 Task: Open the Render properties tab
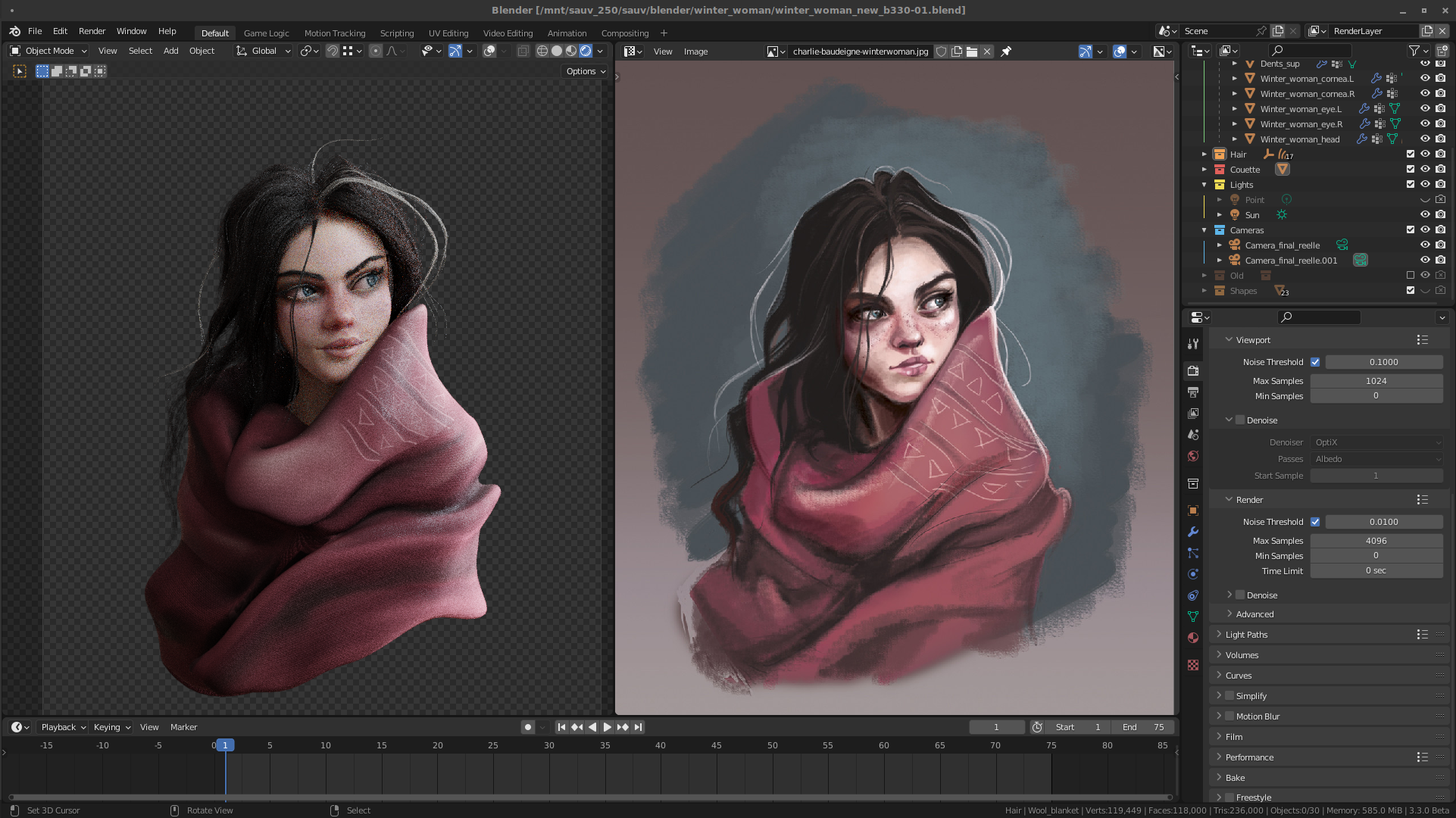tap(1193, 371)
